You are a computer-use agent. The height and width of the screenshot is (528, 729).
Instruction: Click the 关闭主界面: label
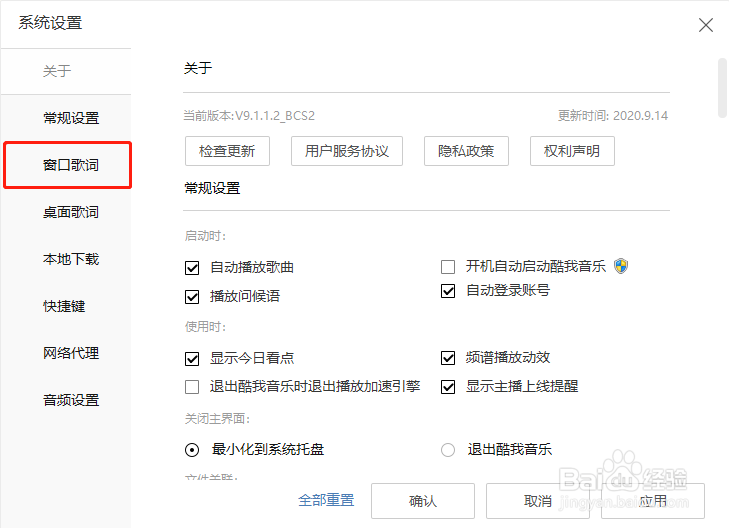[217, 419]
